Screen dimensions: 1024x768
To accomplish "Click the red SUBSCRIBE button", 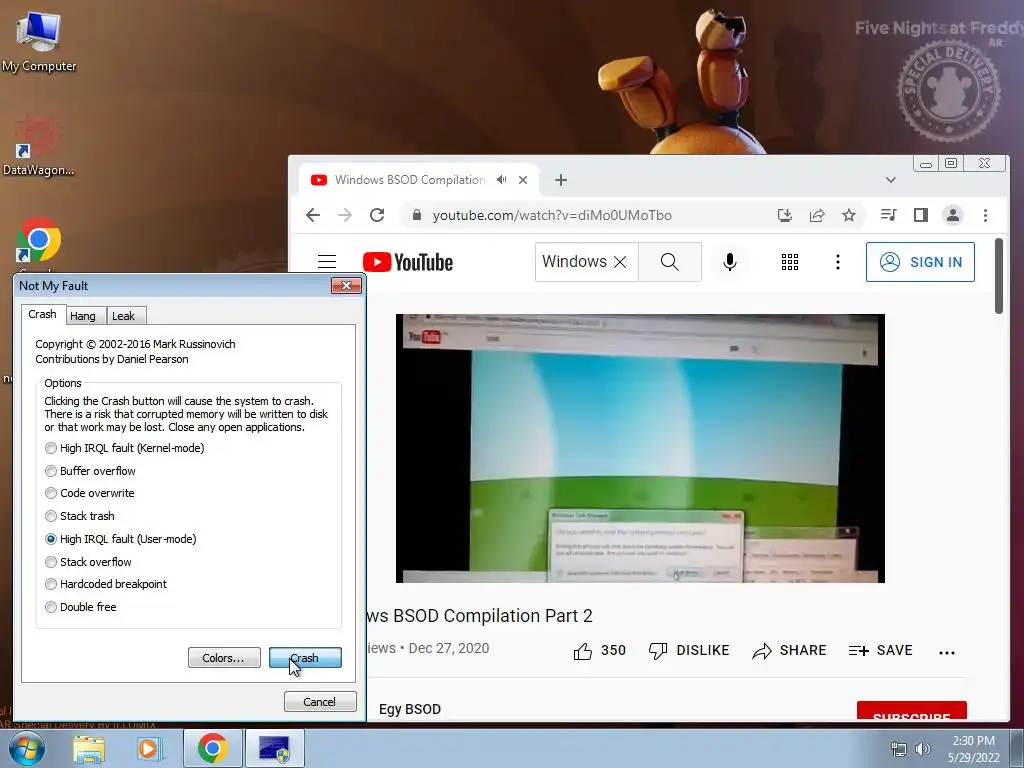I will tap(912, 712).
